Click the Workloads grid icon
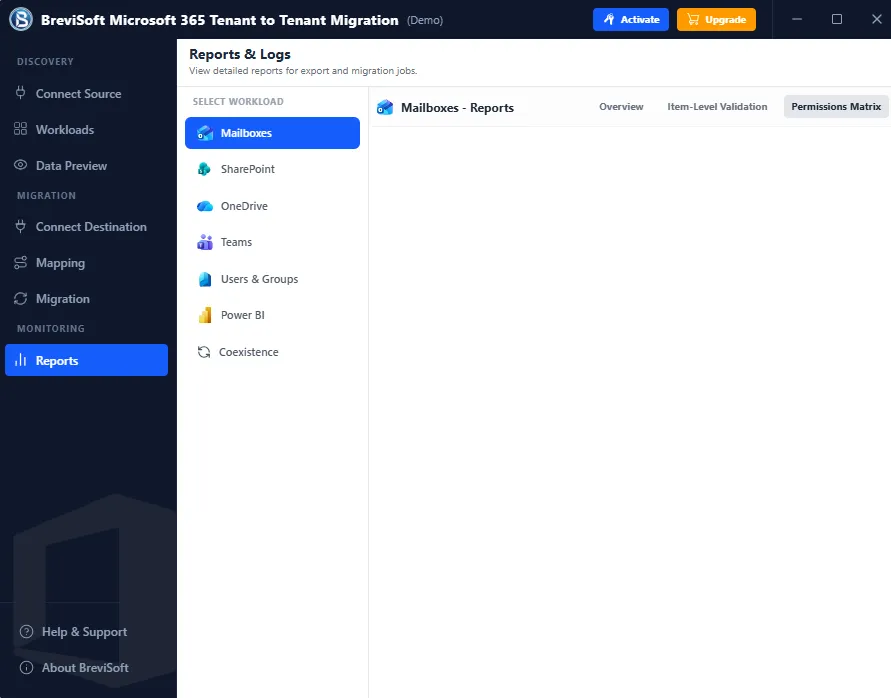The width and height of the screenshot is (891, 698). [x=20, y=129]
